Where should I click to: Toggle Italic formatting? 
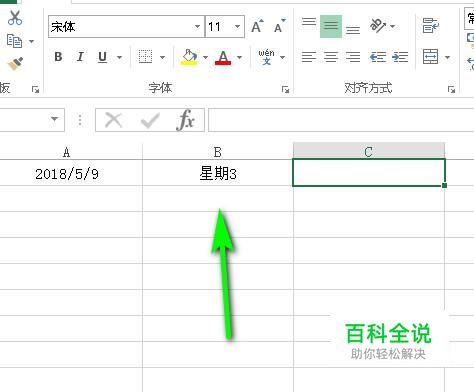pyautogui.click(x=80, y=57)
